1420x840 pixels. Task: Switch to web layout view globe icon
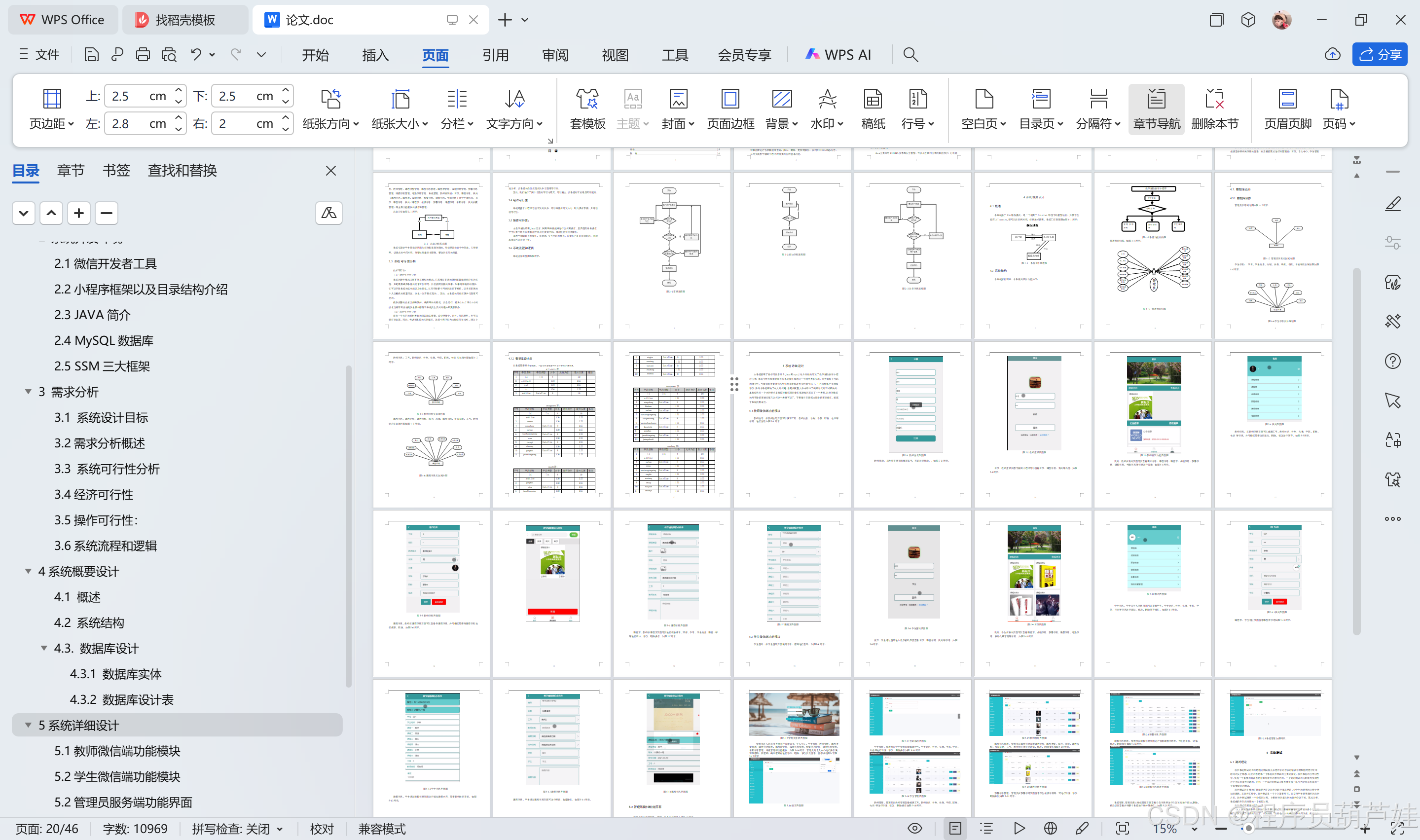click(x=1050, y=828)
